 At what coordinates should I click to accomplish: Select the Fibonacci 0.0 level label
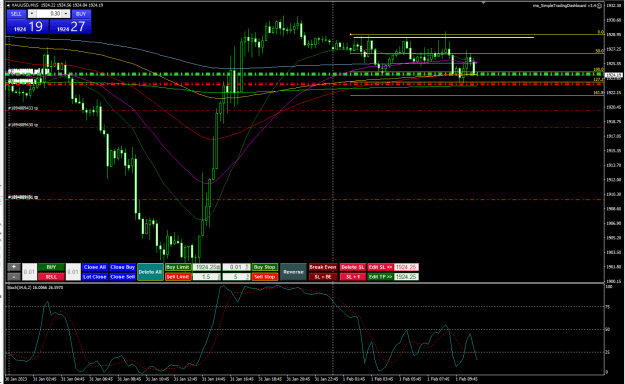(600, 32)
